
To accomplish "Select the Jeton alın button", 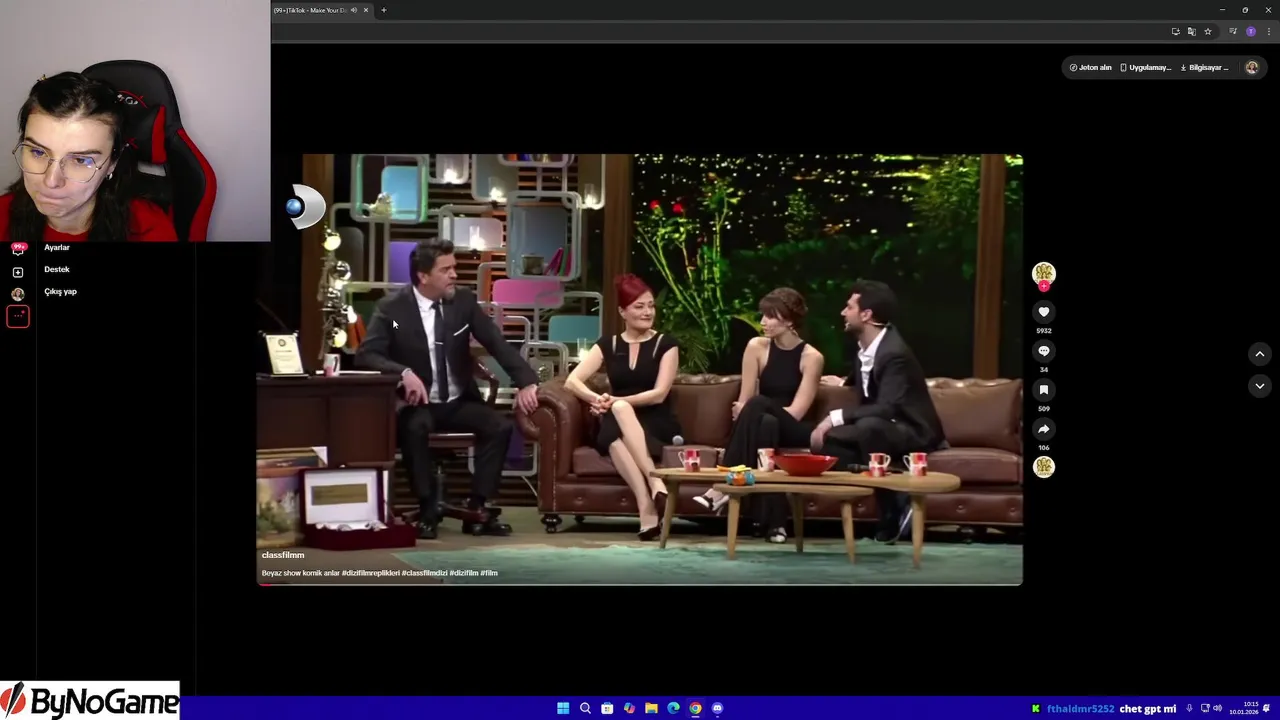I will tap(1090, 68).
